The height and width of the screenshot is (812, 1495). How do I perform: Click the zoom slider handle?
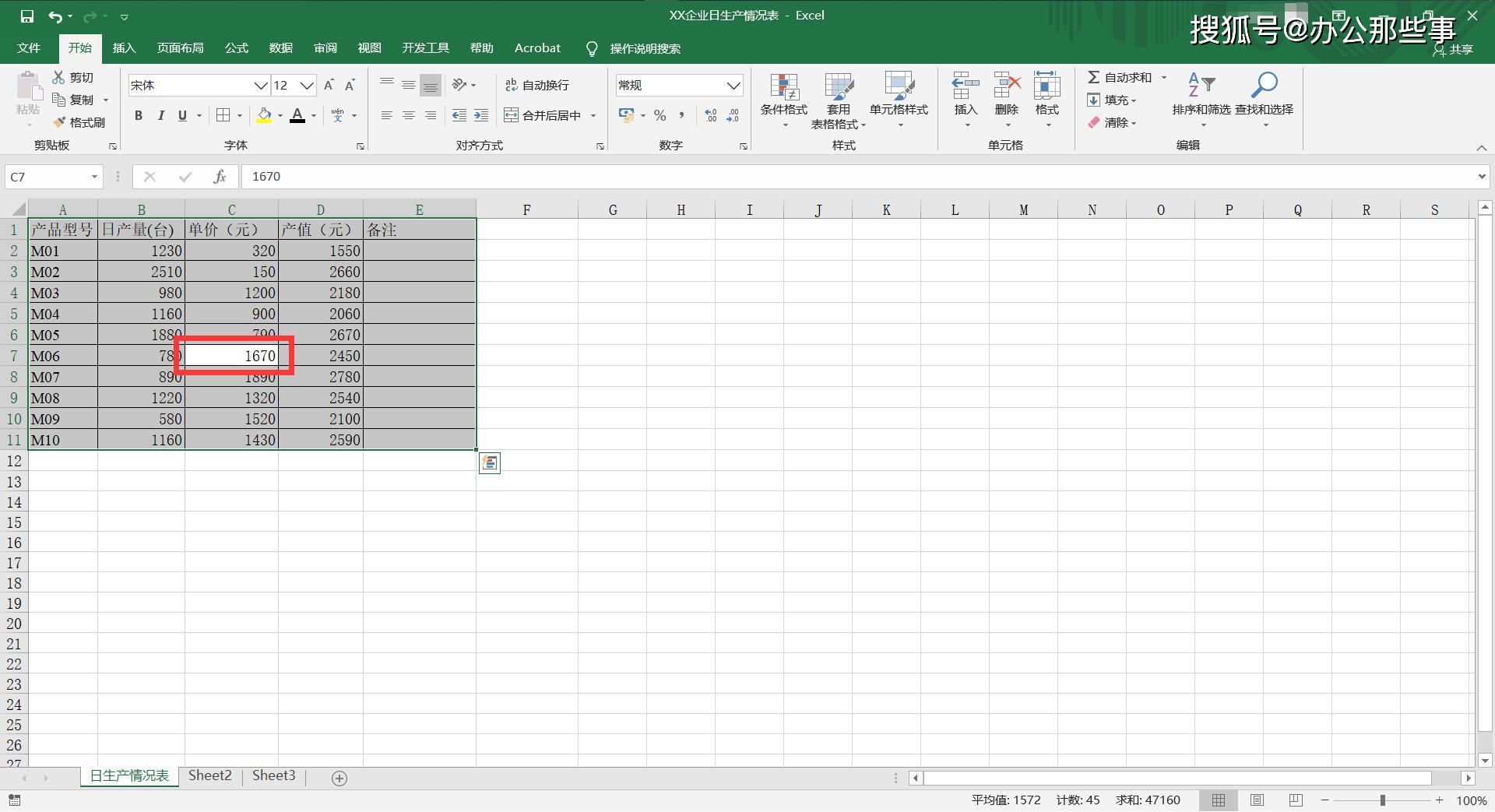point(1382,800)
